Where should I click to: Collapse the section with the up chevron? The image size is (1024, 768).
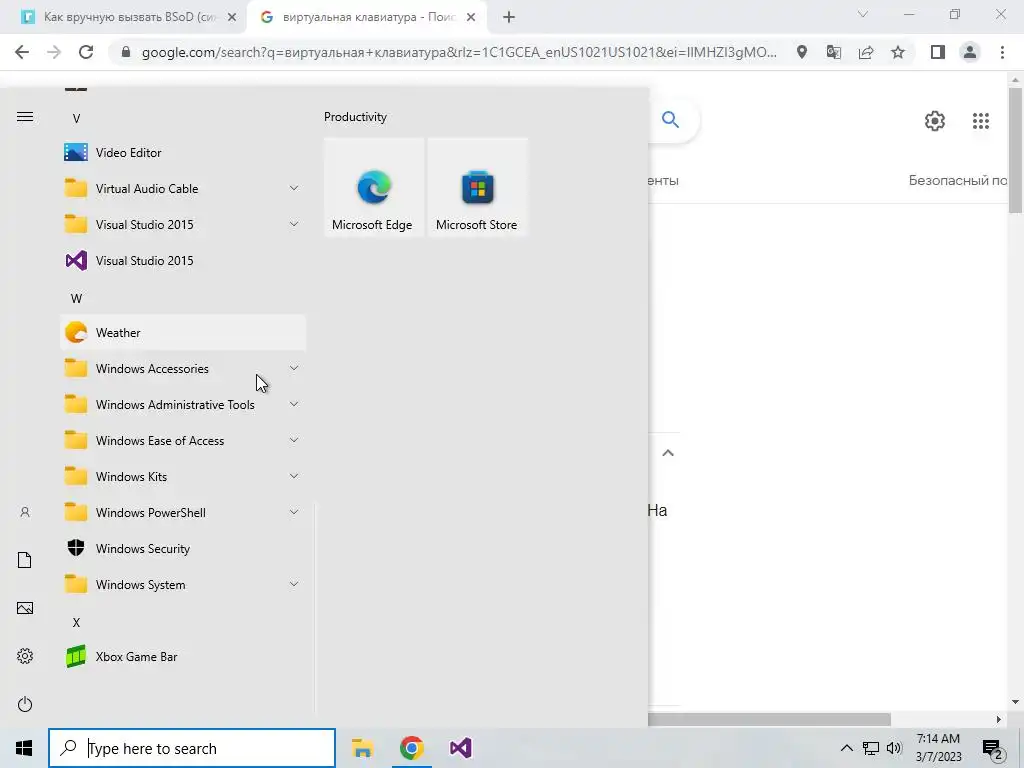pyautogui.click(x=667, y=453)
